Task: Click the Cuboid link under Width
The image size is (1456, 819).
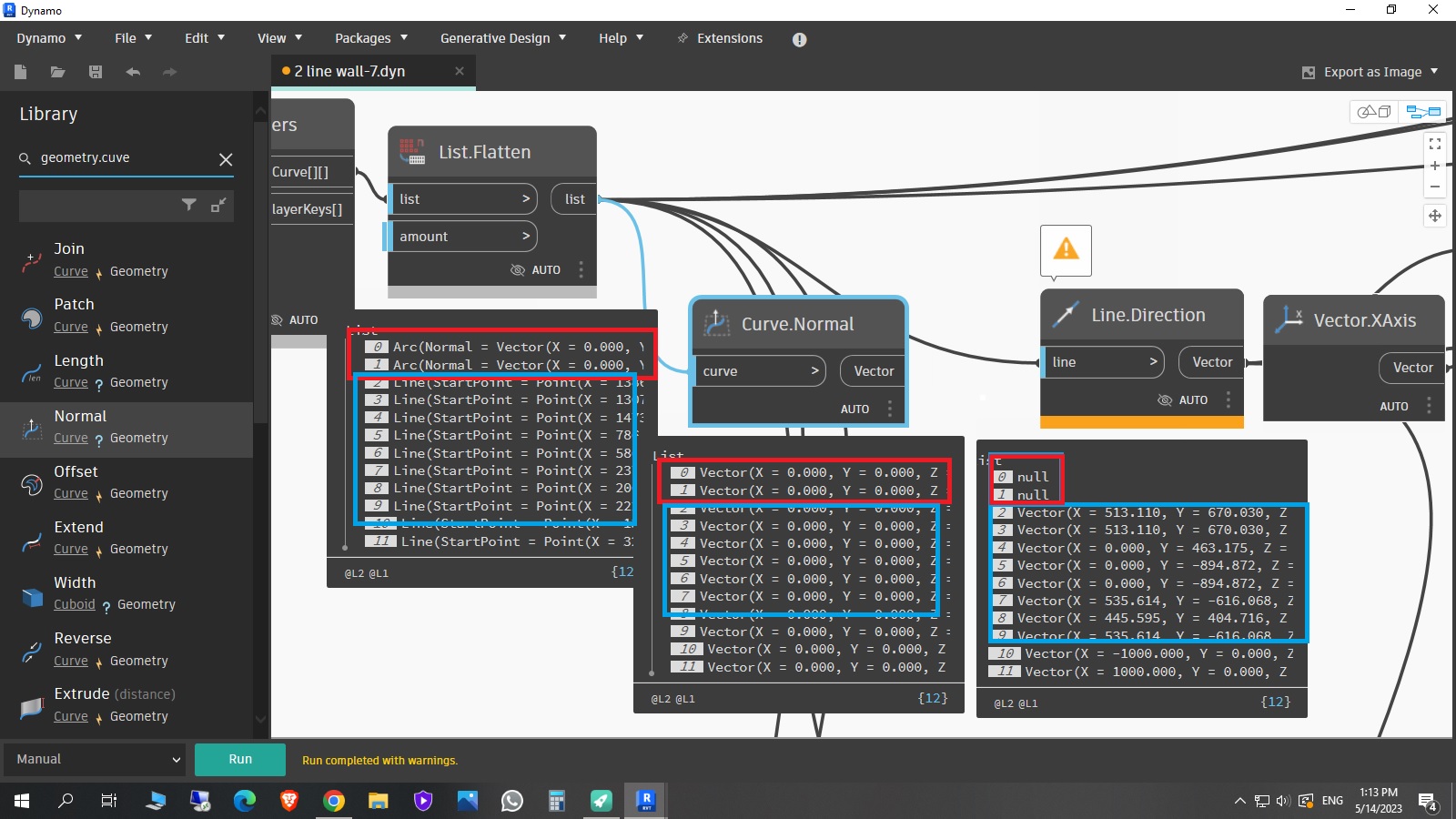Action: point(75,604)
